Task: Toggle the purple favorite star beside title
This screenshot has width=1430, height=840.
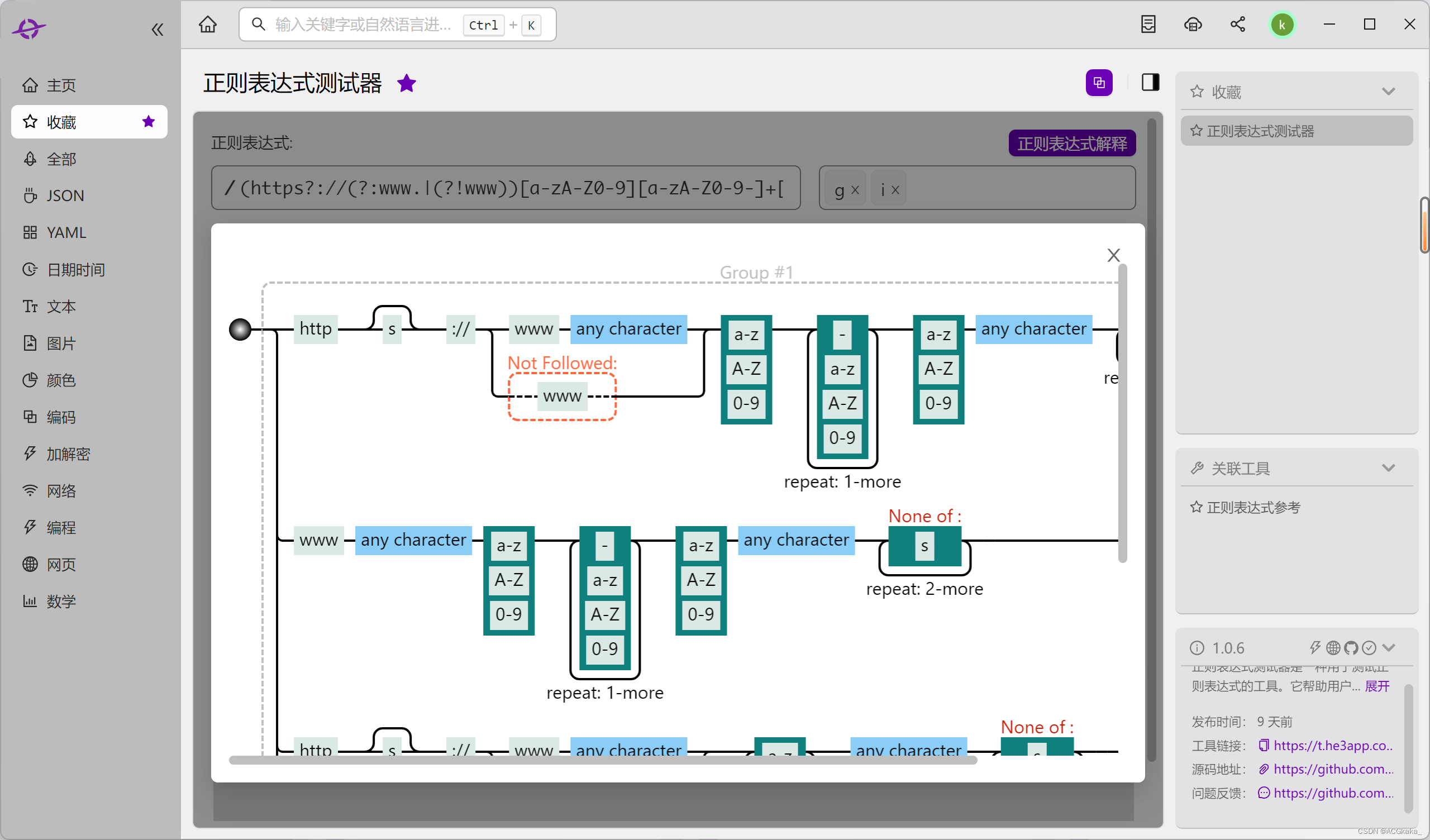Action: pyautogui.click(x=406, y=83)
